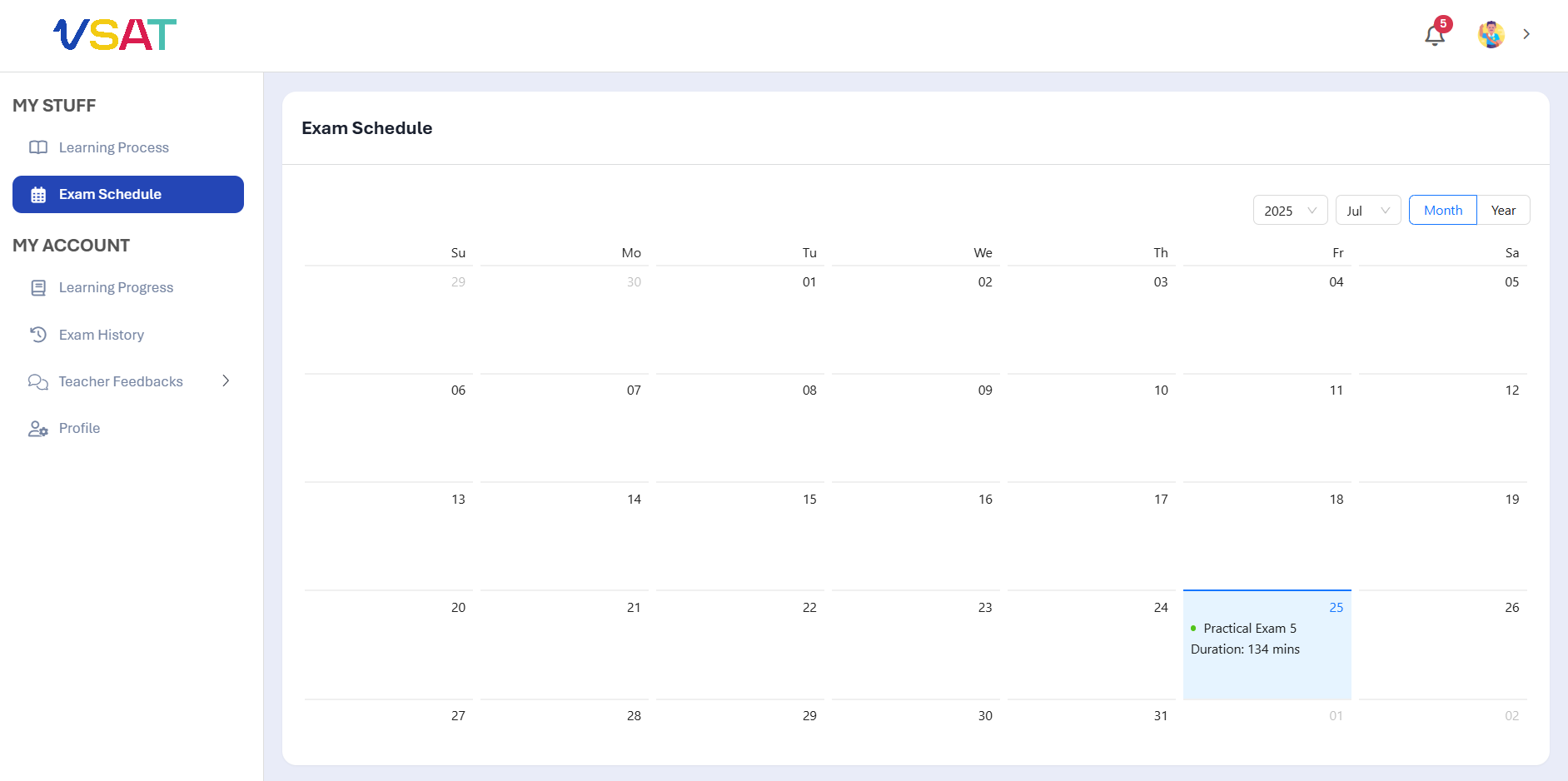Switch to Month view
Screen dimensions: 1568x781
(1443, 211)
